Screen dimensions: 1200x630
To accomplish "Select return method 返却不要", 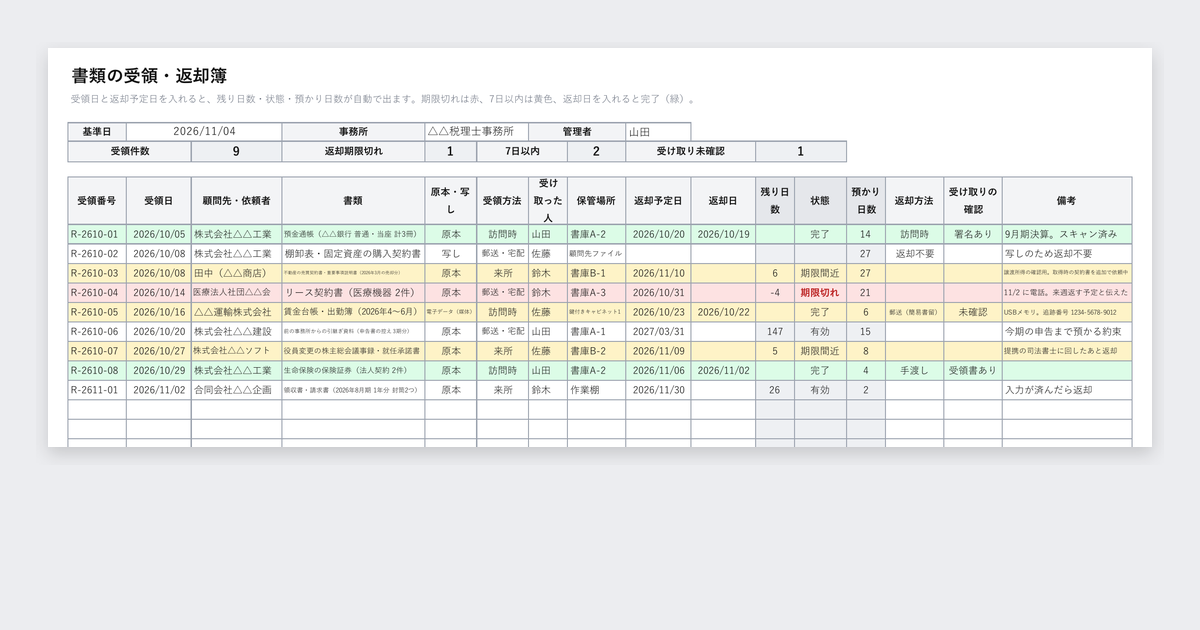I will pos(914,254).
